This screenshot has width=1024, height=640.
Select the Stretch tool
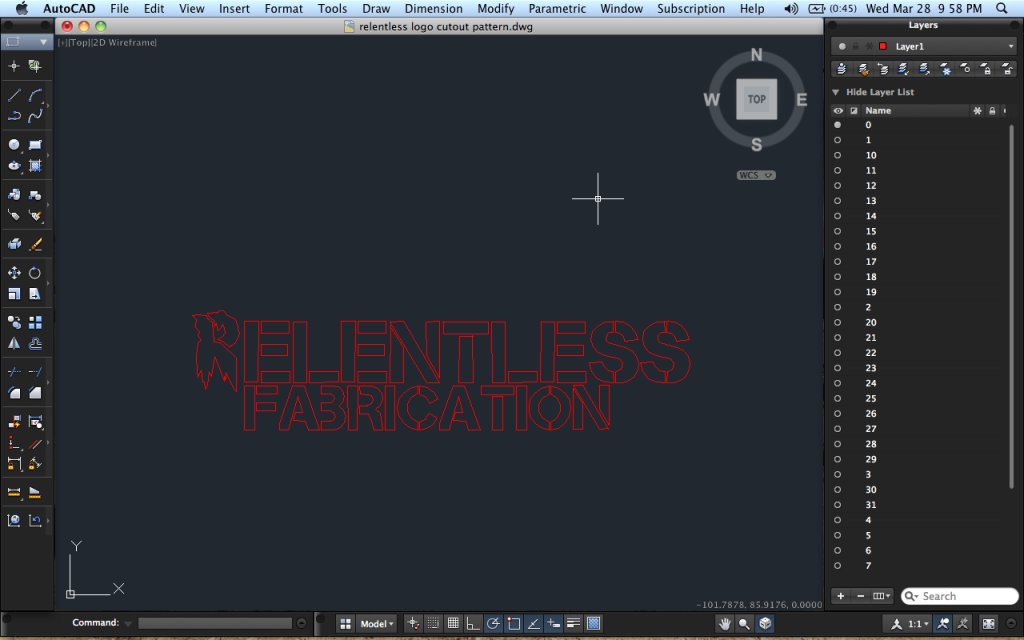coord(35,294)
